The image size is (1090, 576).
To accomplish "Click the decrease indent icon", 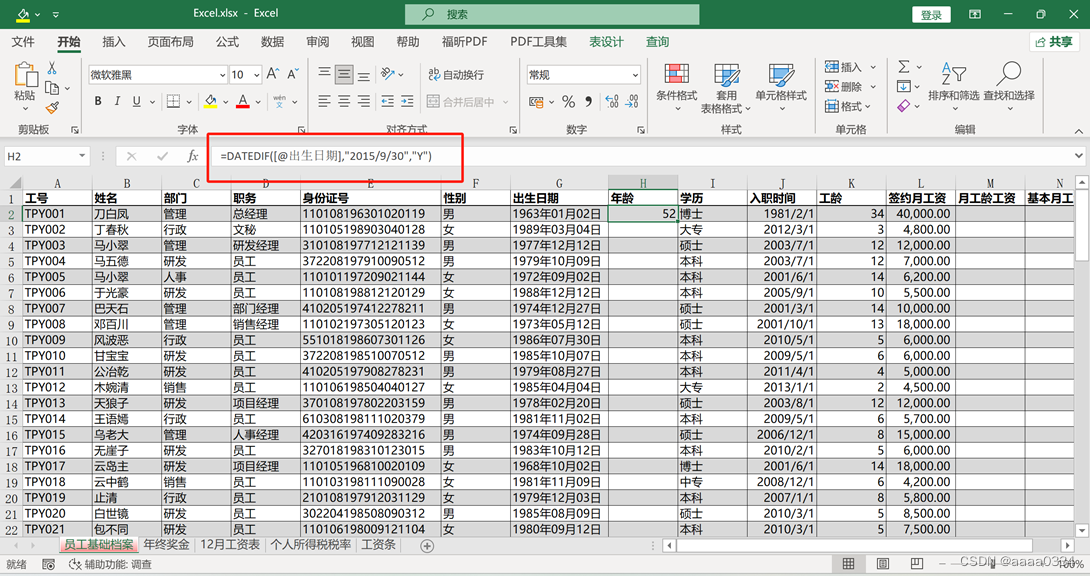I will point(387,101).
